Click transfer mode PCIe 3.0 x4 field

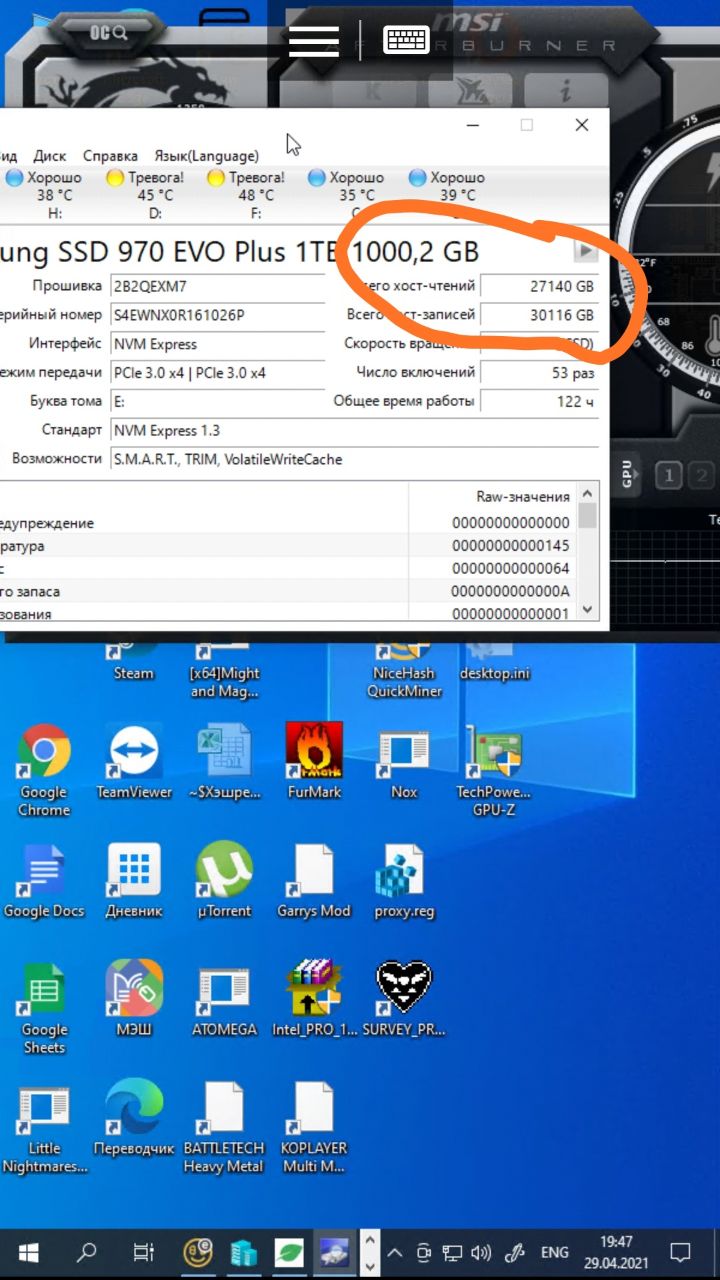219,373
